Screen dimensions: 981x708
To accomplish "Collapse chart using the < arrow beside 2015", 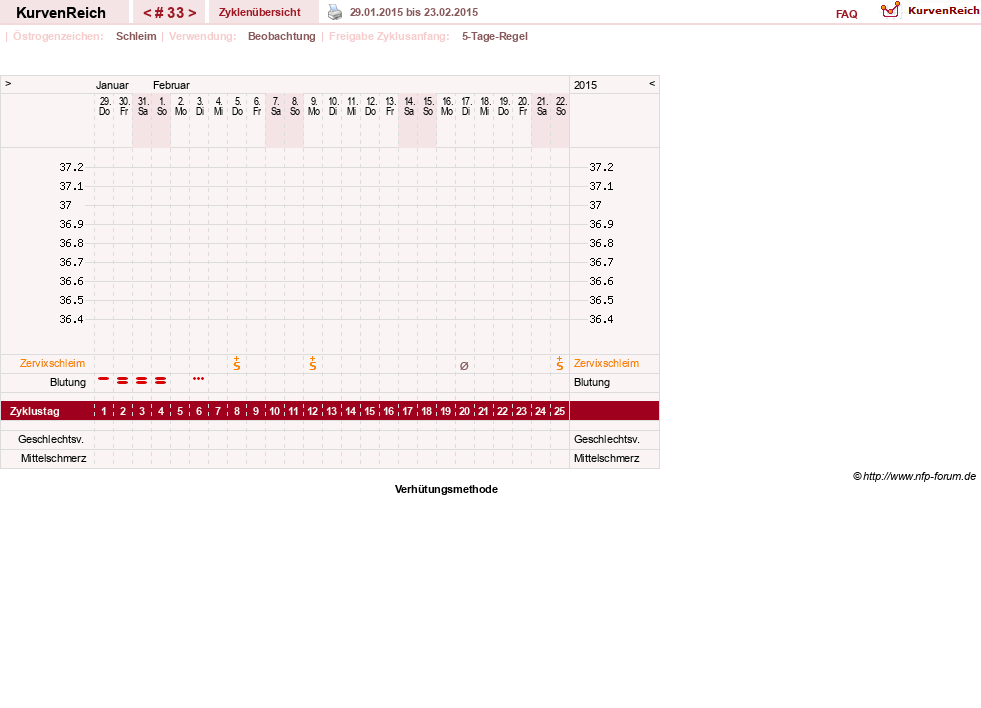I will click(652, 83).
